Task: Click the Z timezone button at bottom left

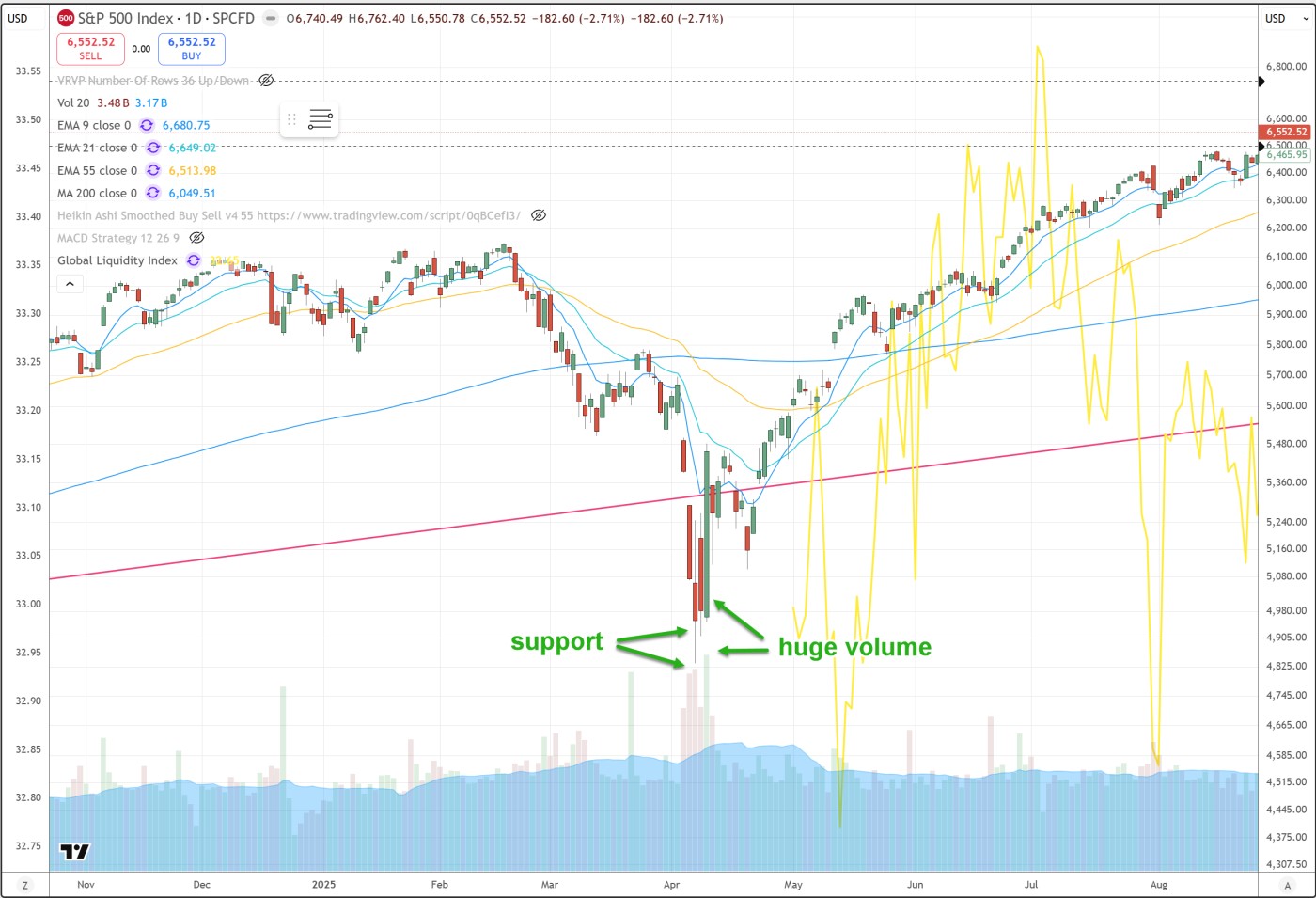Action: [25, 885]
